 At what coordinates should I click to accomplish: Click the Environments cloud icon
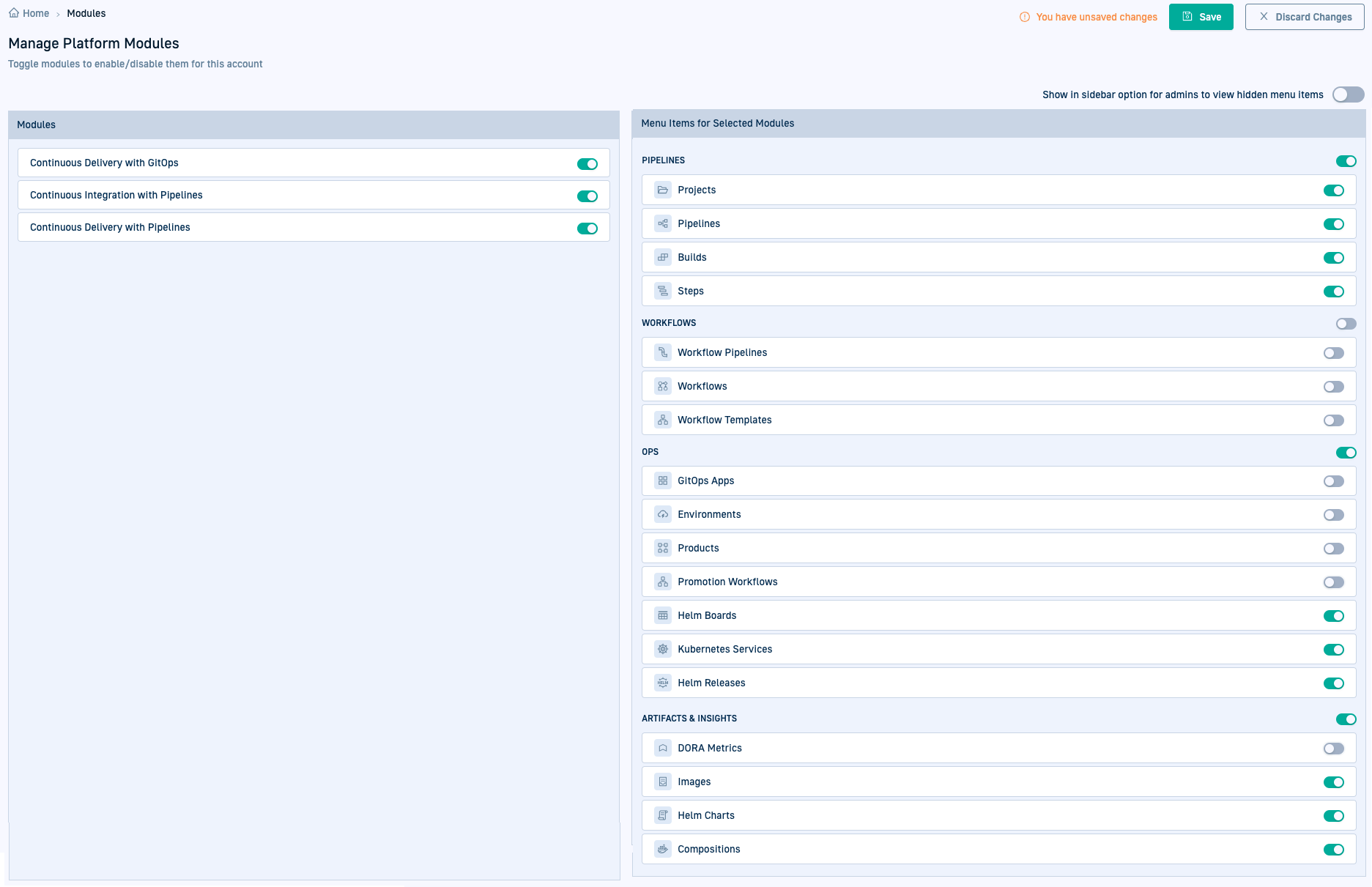coord(662,514)
